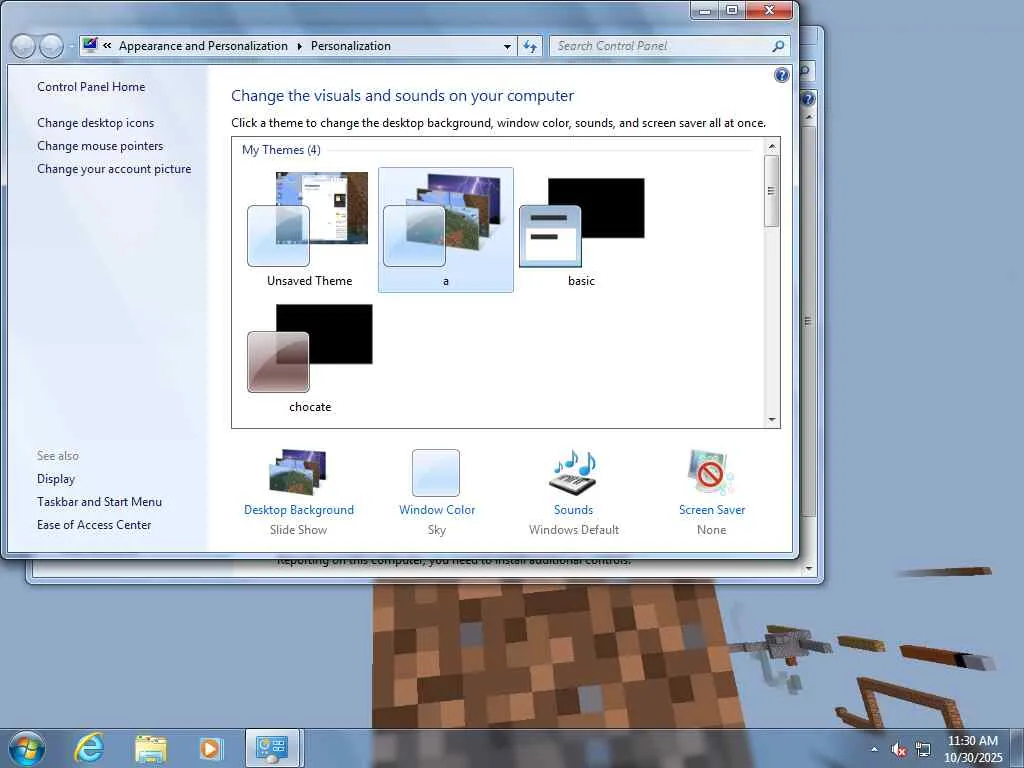1024x768 pixels.
Task: Open the Screen Saver icon
Action: pyautogui.click(x=711, y=473)
